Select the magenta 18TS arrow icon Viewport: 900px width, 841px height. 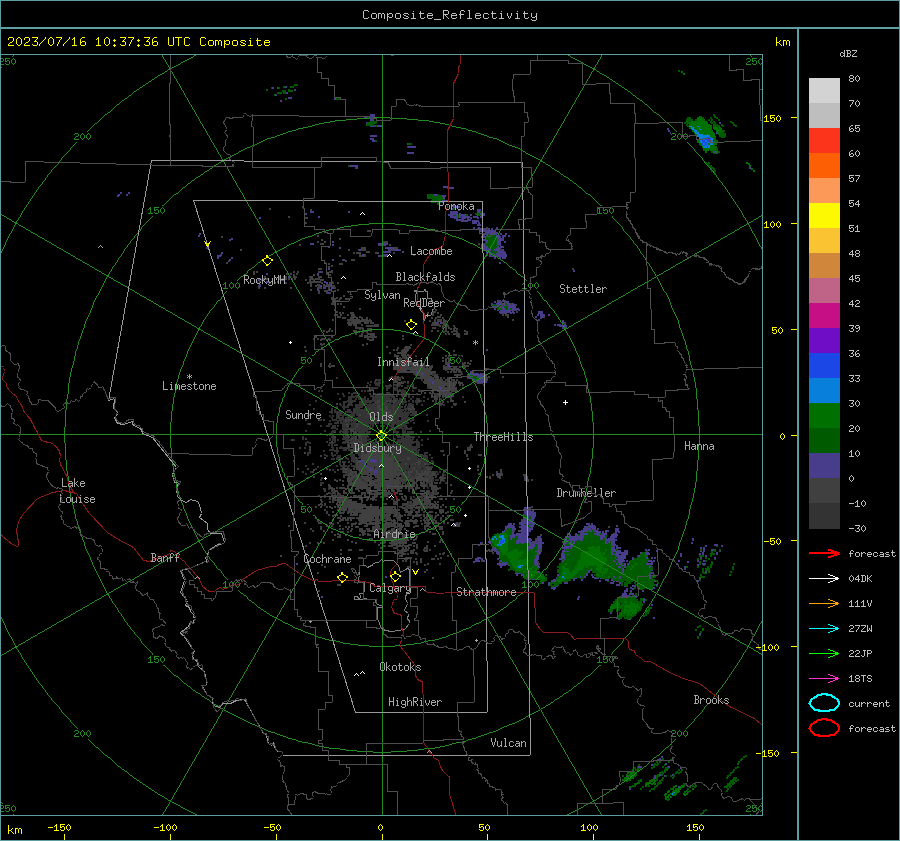[x=824, y=679]
